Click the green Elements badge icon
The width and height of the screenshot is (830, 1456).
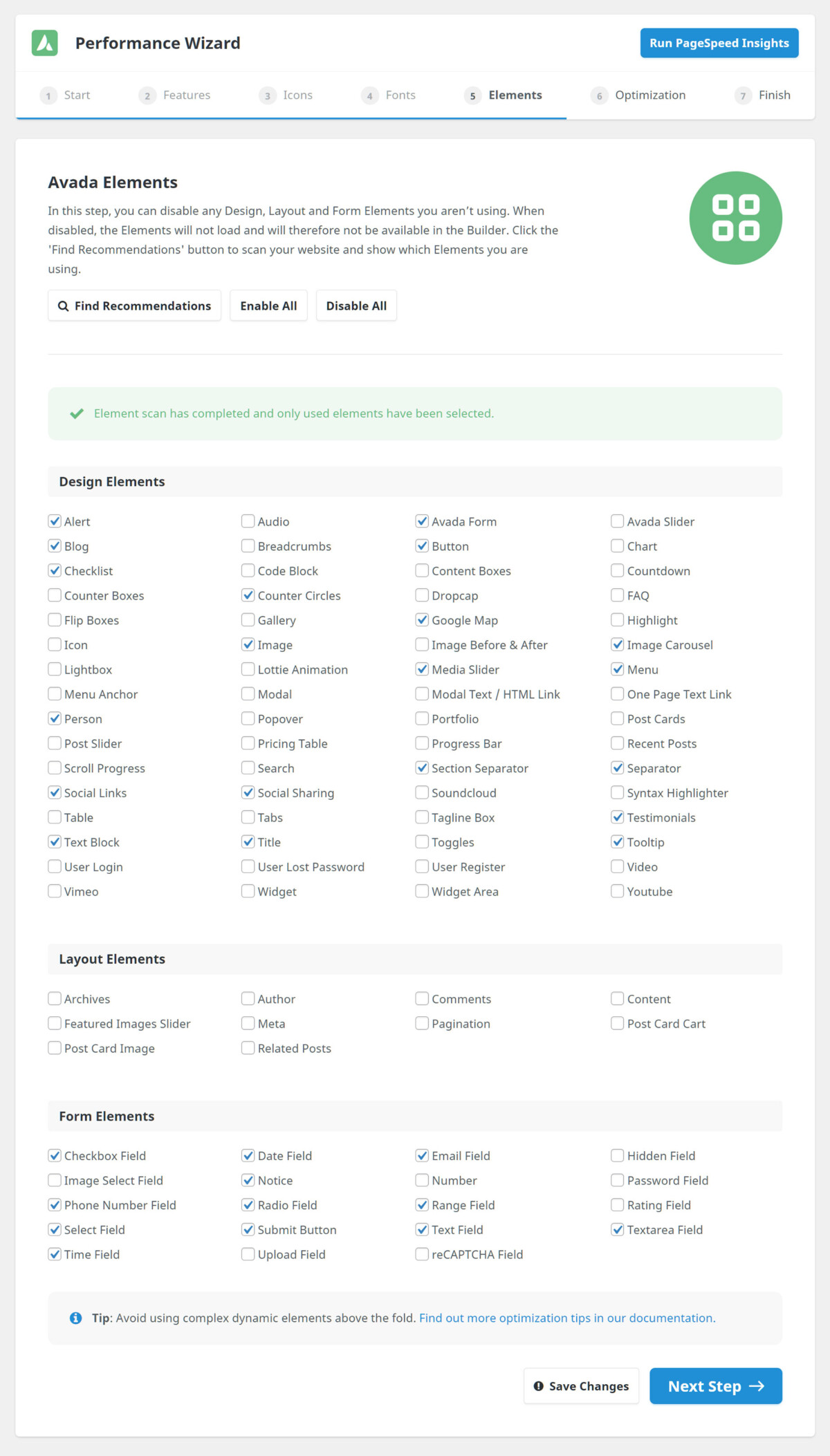737,217
